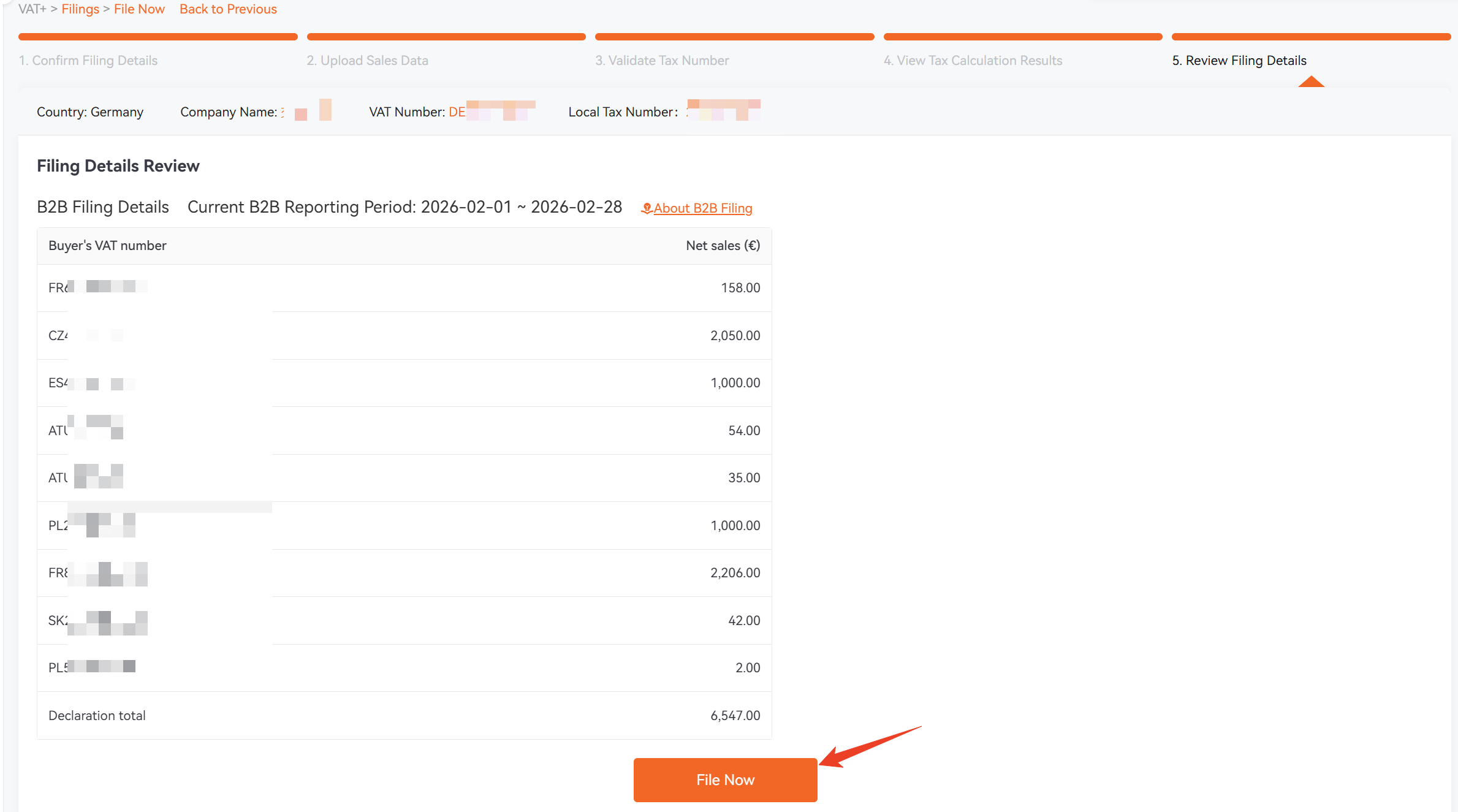Select the SK buyer row with 42.00
1458x812 pixels.
click(x=404, y=620)
